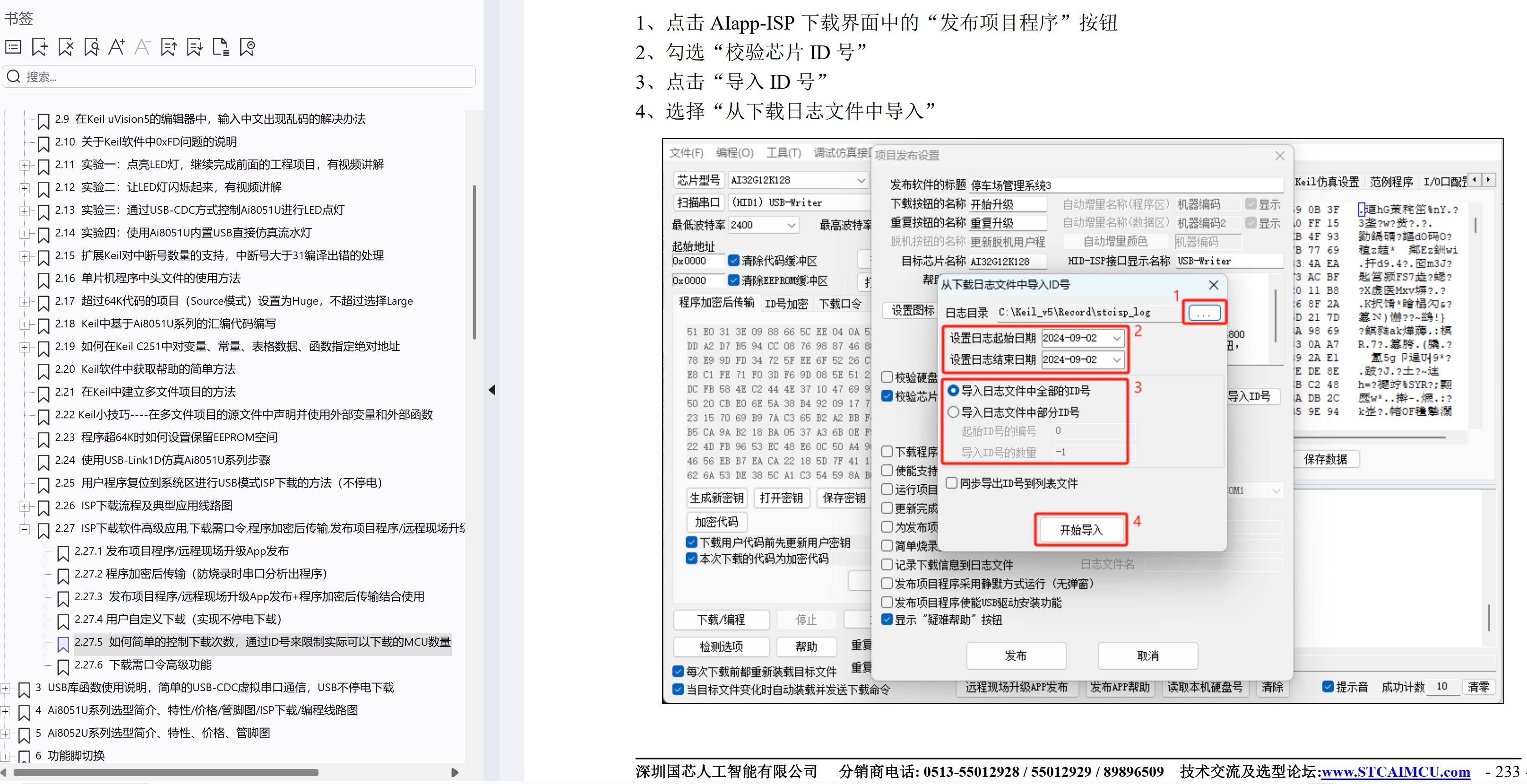1527x784 pixels.
Task: Click the www.STCAIMCU.com forum link
Action: point(1396,771)
